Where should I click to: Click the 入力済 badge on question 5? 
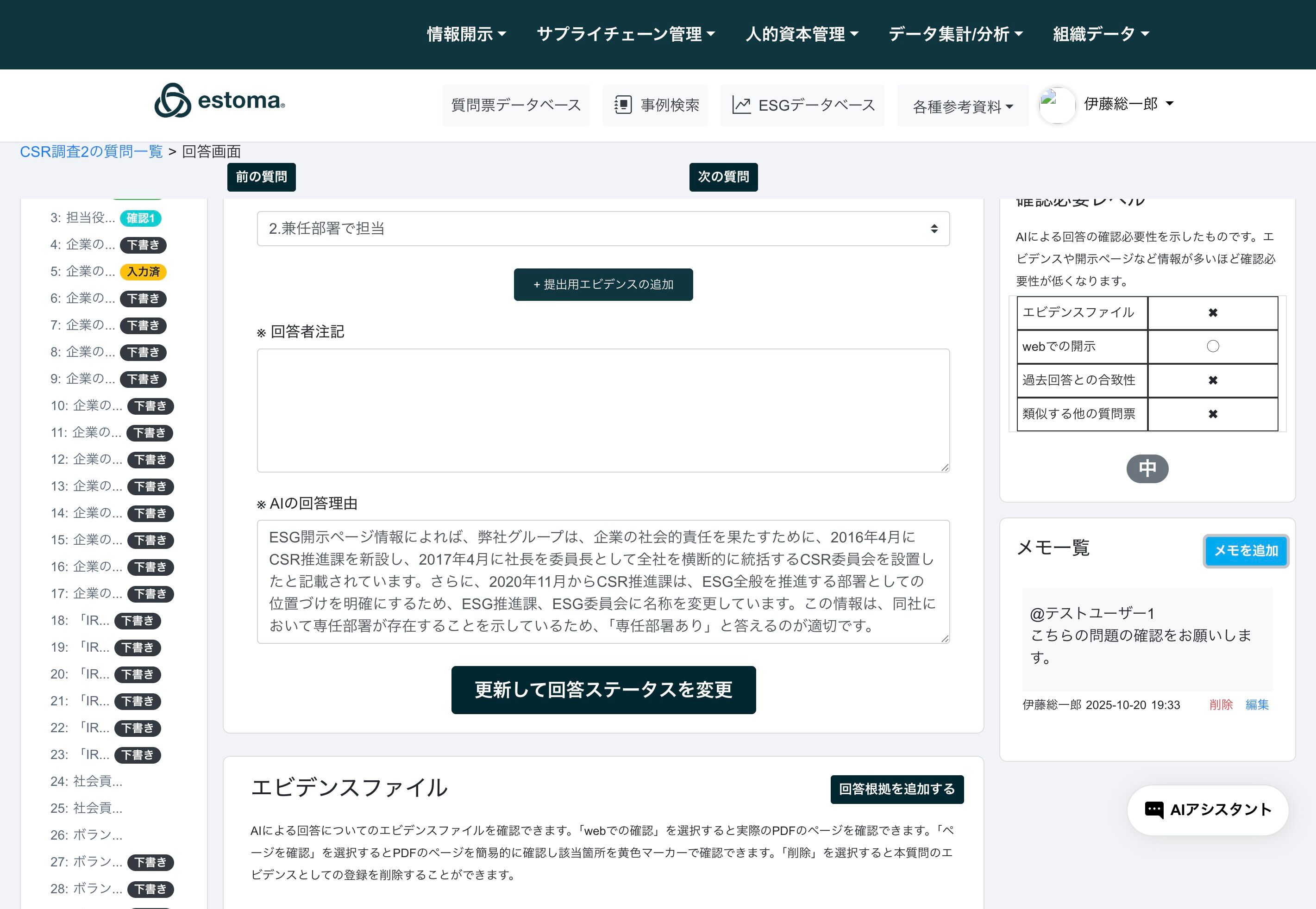(143, 272)
